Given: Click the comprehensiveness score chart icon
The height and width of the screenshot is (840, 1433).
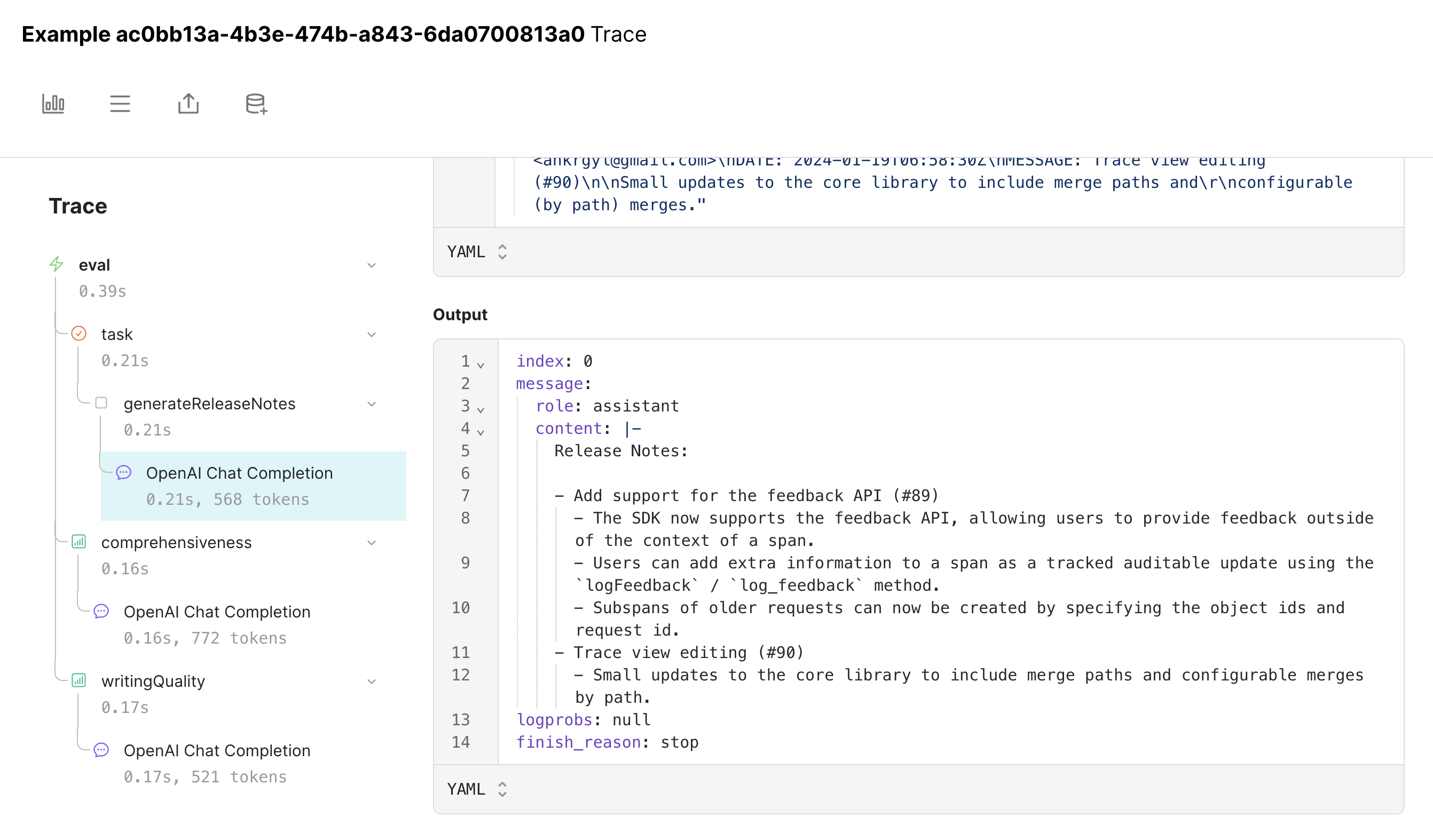Looking at the screenshot, I should [x=79, y=542].
